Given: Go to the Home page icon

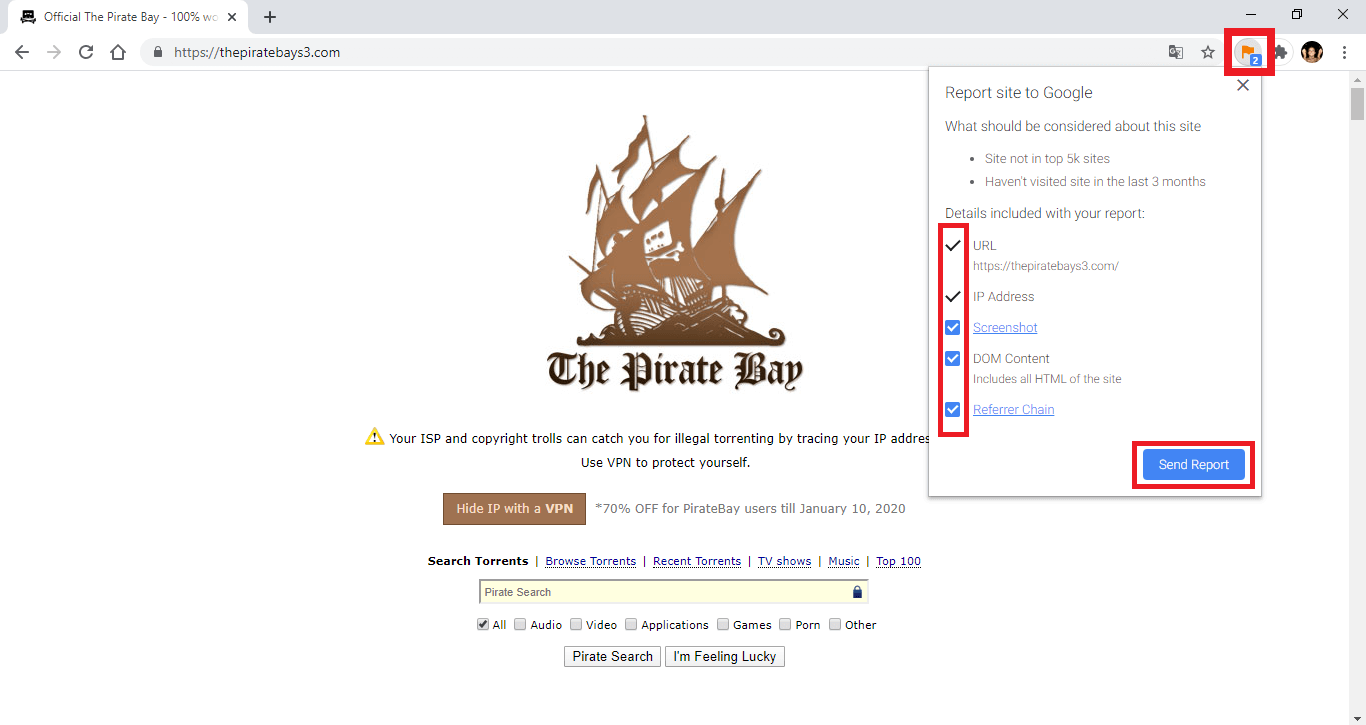Looking at the screenshot, I should [118, 52].
